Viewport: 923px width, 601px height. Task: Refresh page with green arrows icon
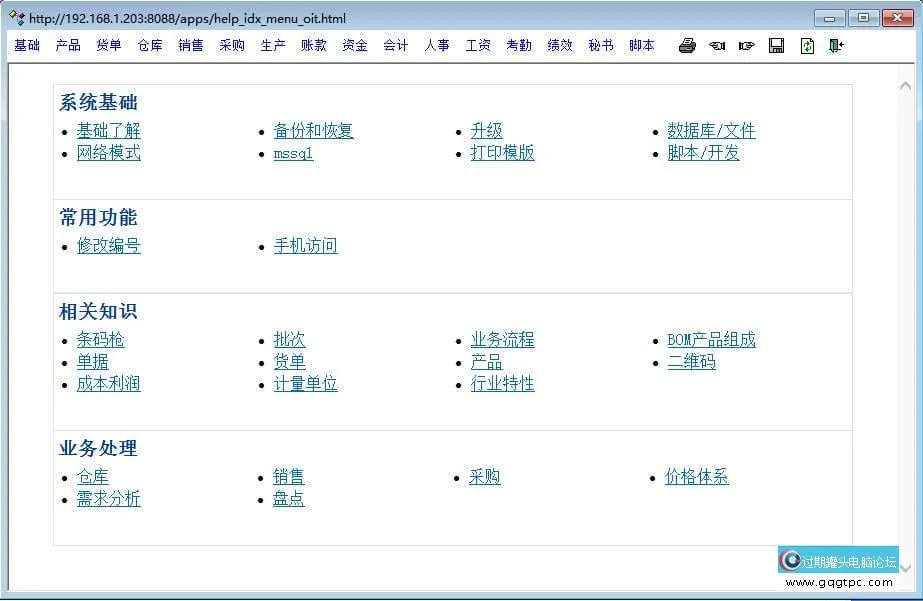[807, 45]
